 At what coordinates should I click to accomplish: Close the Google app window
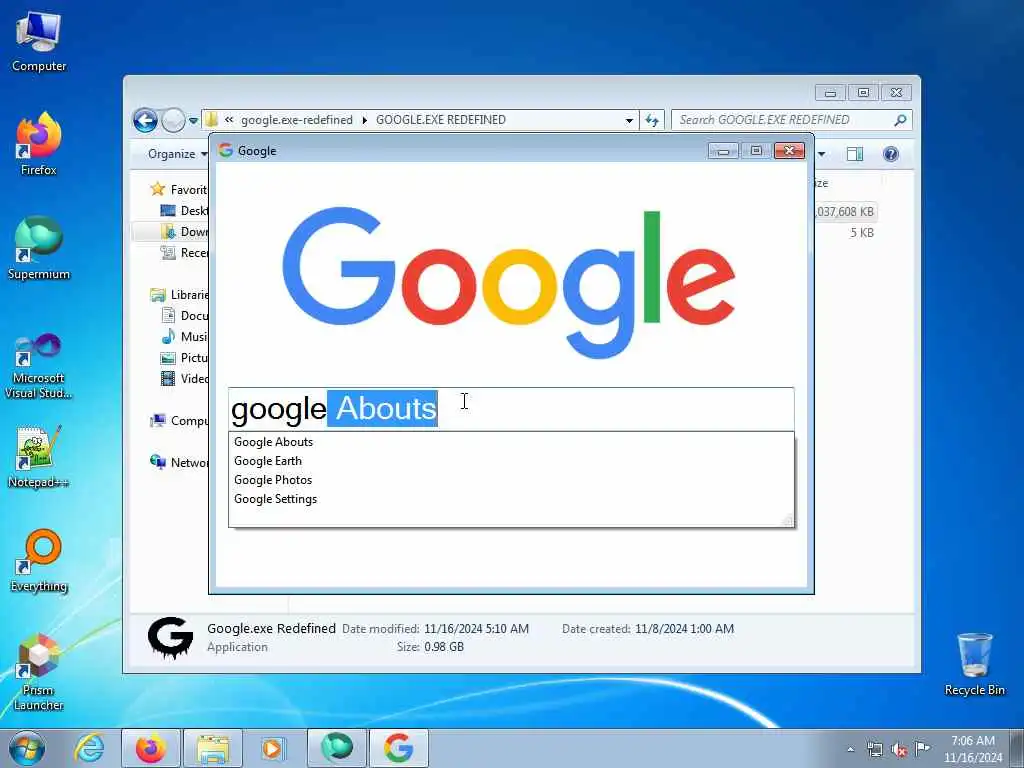(x=789, y=151)
